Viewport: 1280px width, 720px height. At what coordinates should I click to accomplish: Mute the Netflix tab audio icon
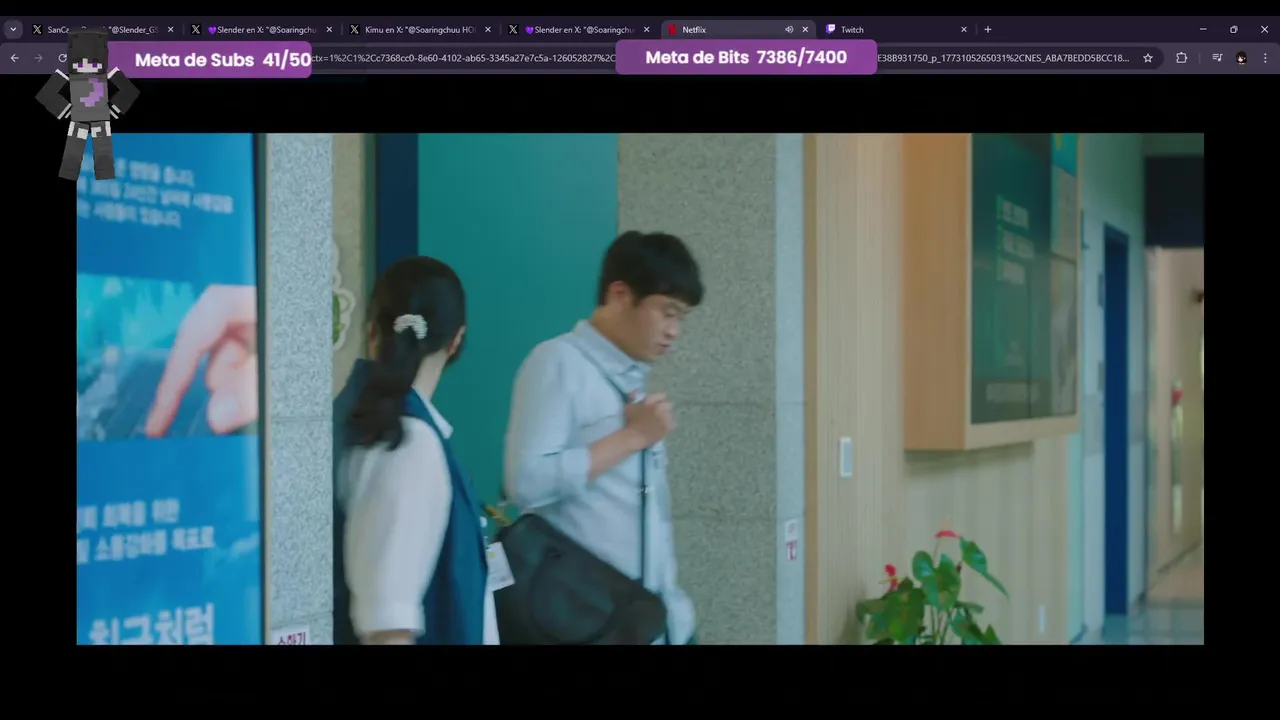click(x=788, y=30)
